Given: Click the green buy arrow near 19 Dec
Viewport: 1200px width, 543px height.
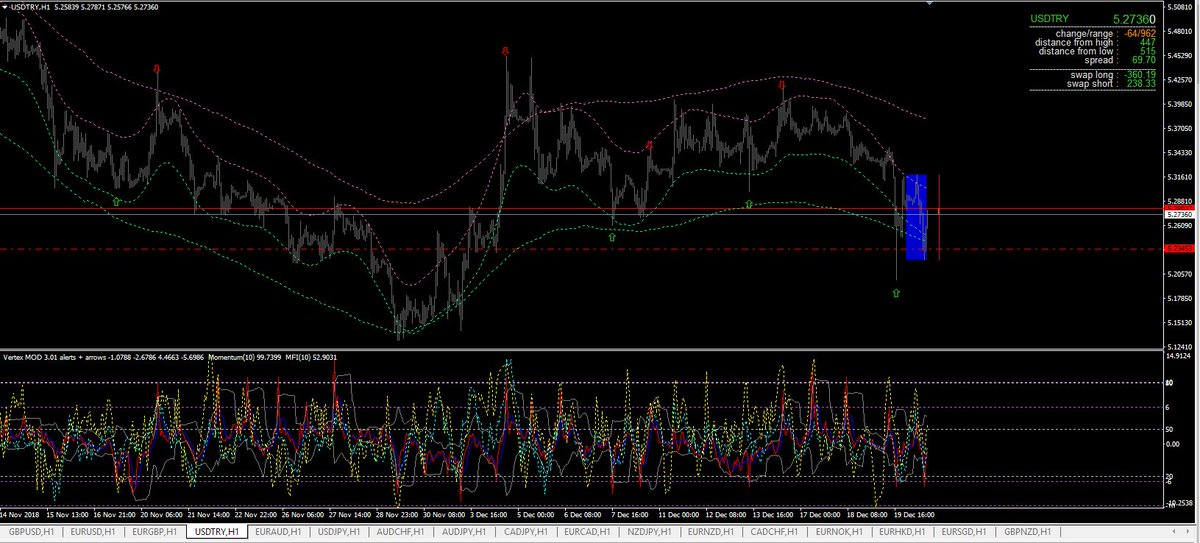Looking at the screenshot, I should (896, 293).
